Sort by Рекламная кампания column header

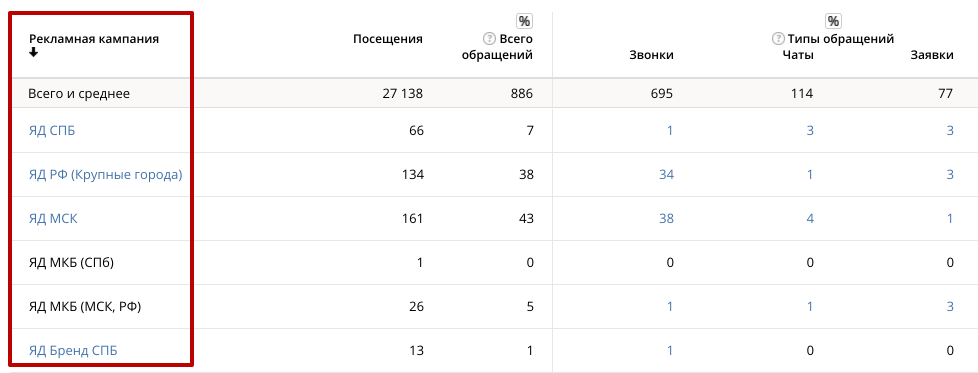tap(94, 39)
